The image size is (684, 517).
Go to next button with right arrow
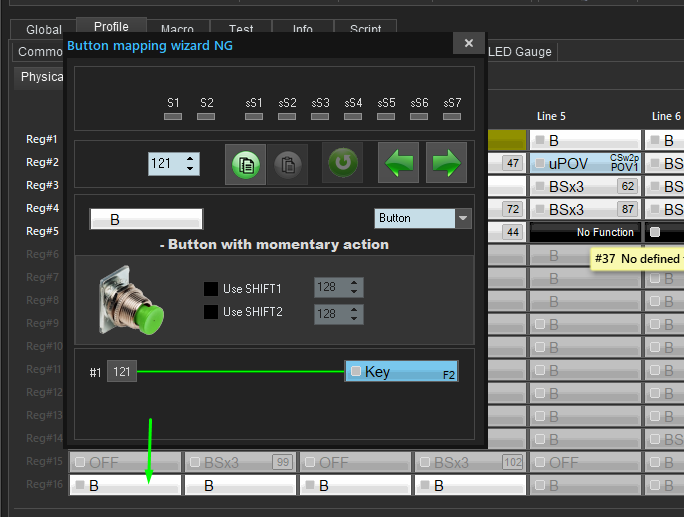click(446, 163)
